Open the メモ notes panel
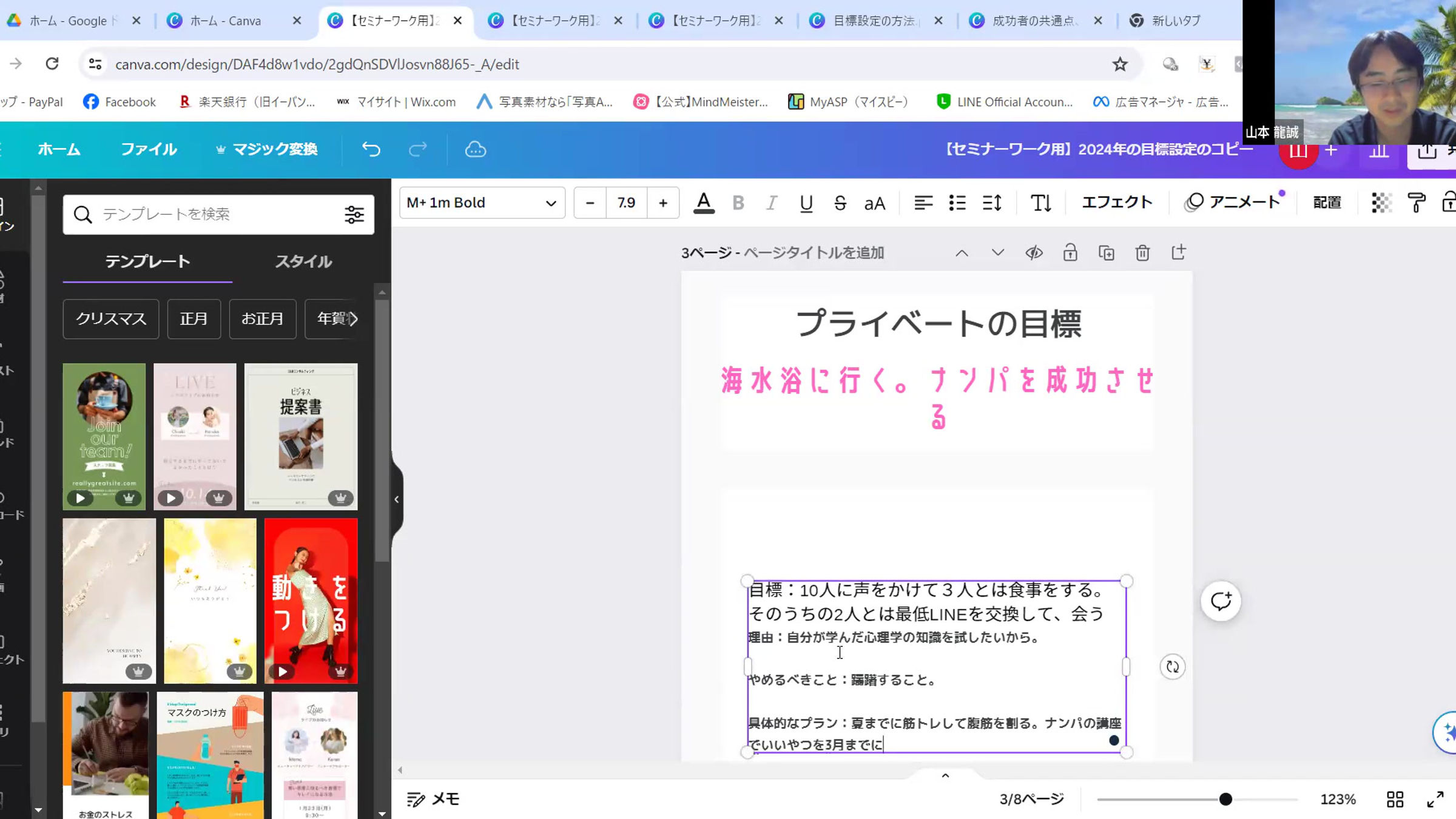The width and height of the screenshot is (1456, 819). tap(433, 800)
